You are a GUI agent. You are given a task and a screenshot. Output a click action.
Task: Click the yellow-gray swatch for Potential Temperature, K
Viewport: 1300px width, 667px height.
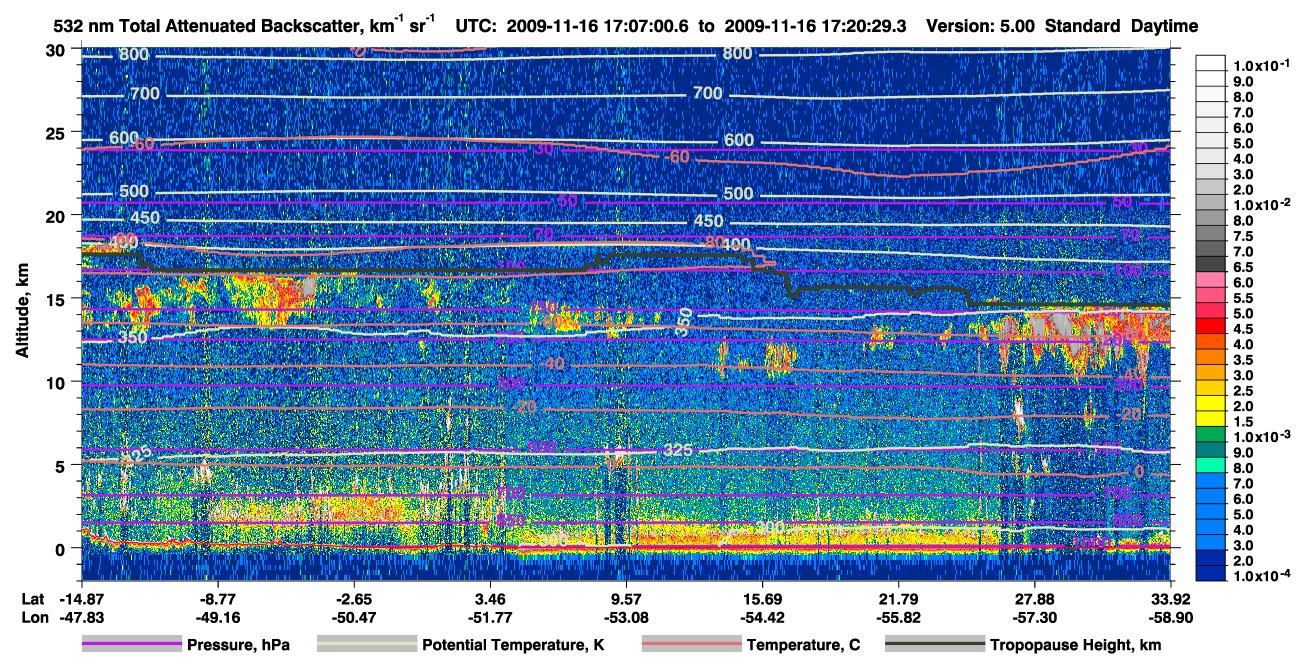pyautogui.click(x=365, y=645)
